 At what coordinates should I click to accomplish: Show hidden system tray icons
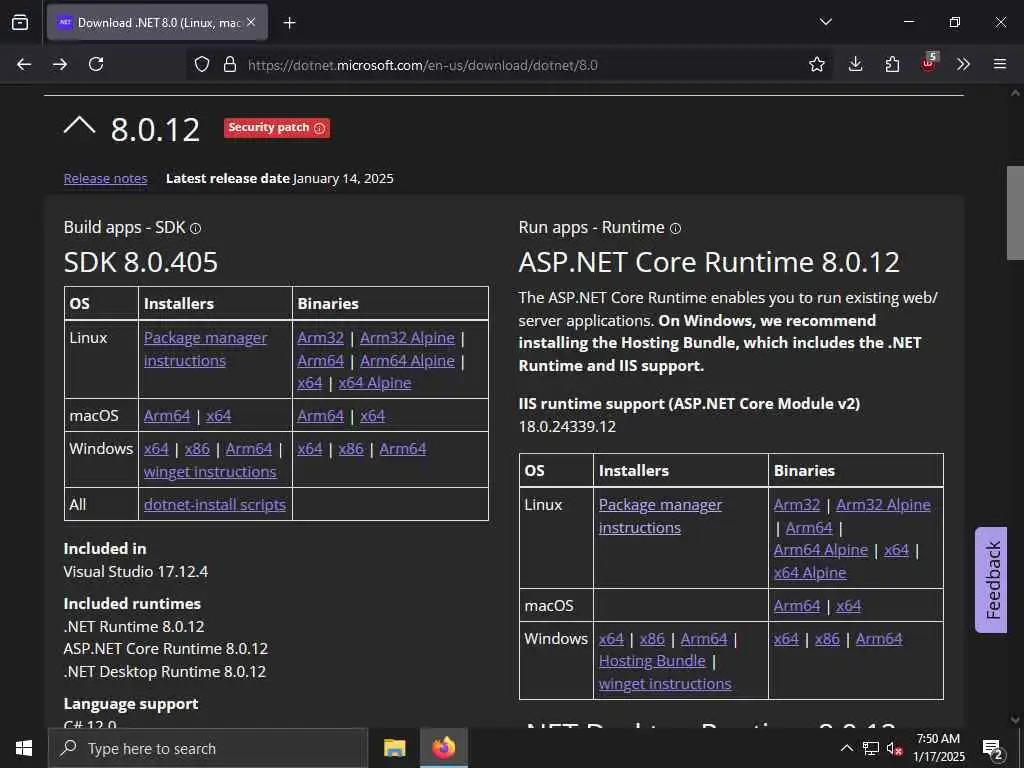pyautogui.click(x=846, y=748)
